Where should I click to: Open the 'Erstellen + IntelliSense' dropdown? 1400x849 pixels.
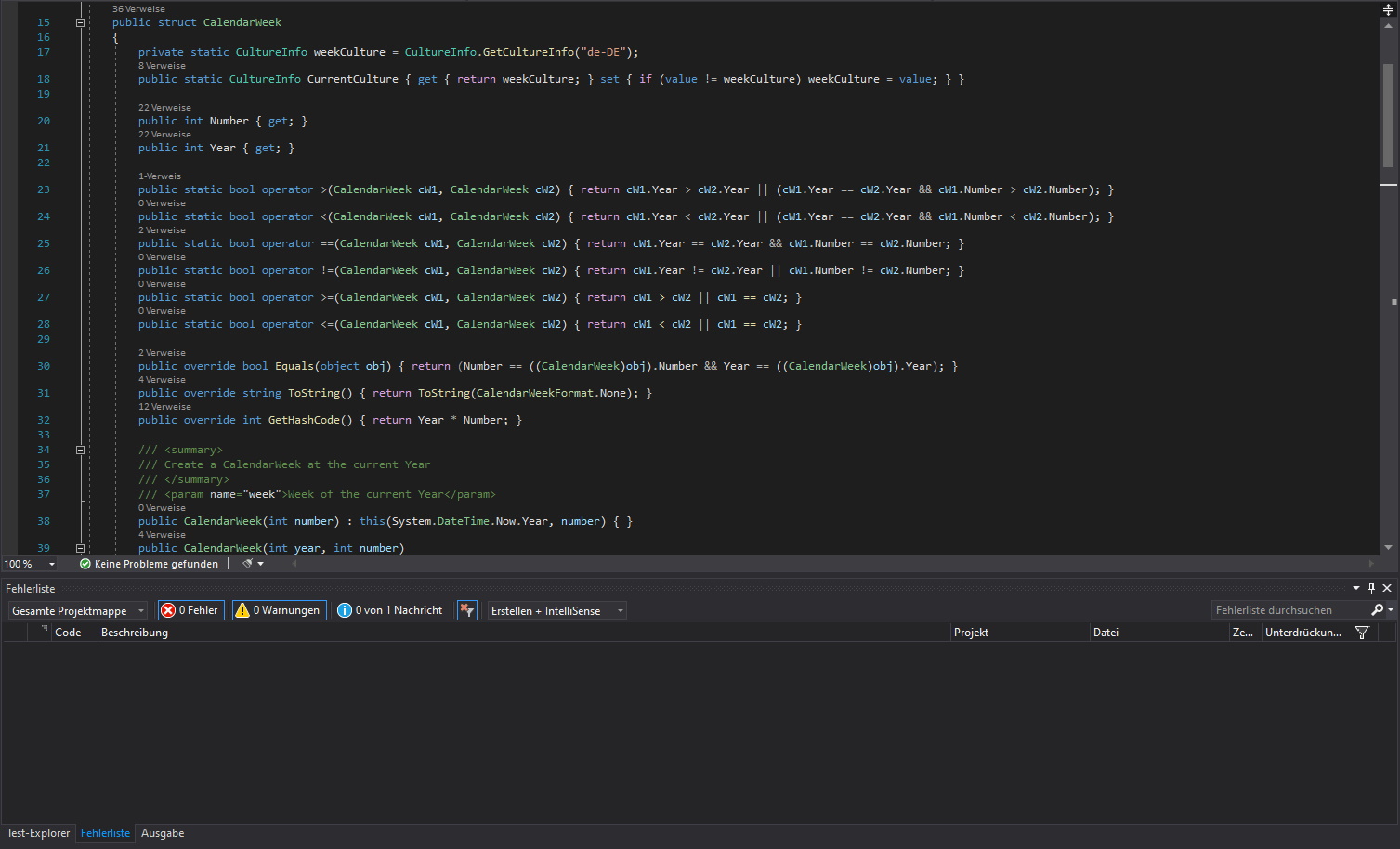coord(556,610)
